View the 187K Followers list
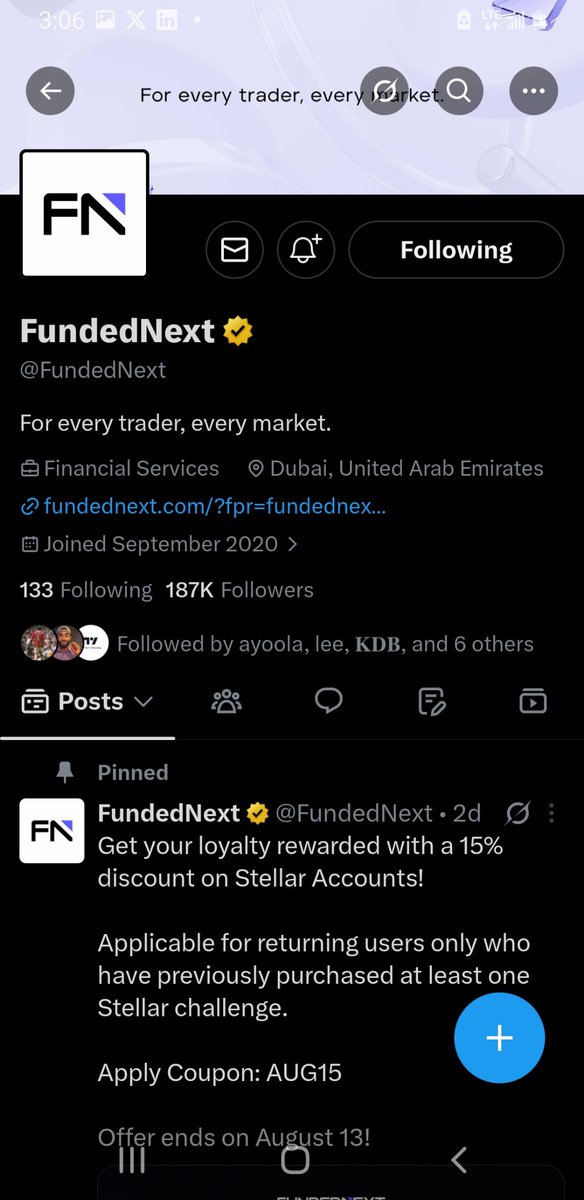This screenshot has height=1200, width=584. [x=240, y=590]
